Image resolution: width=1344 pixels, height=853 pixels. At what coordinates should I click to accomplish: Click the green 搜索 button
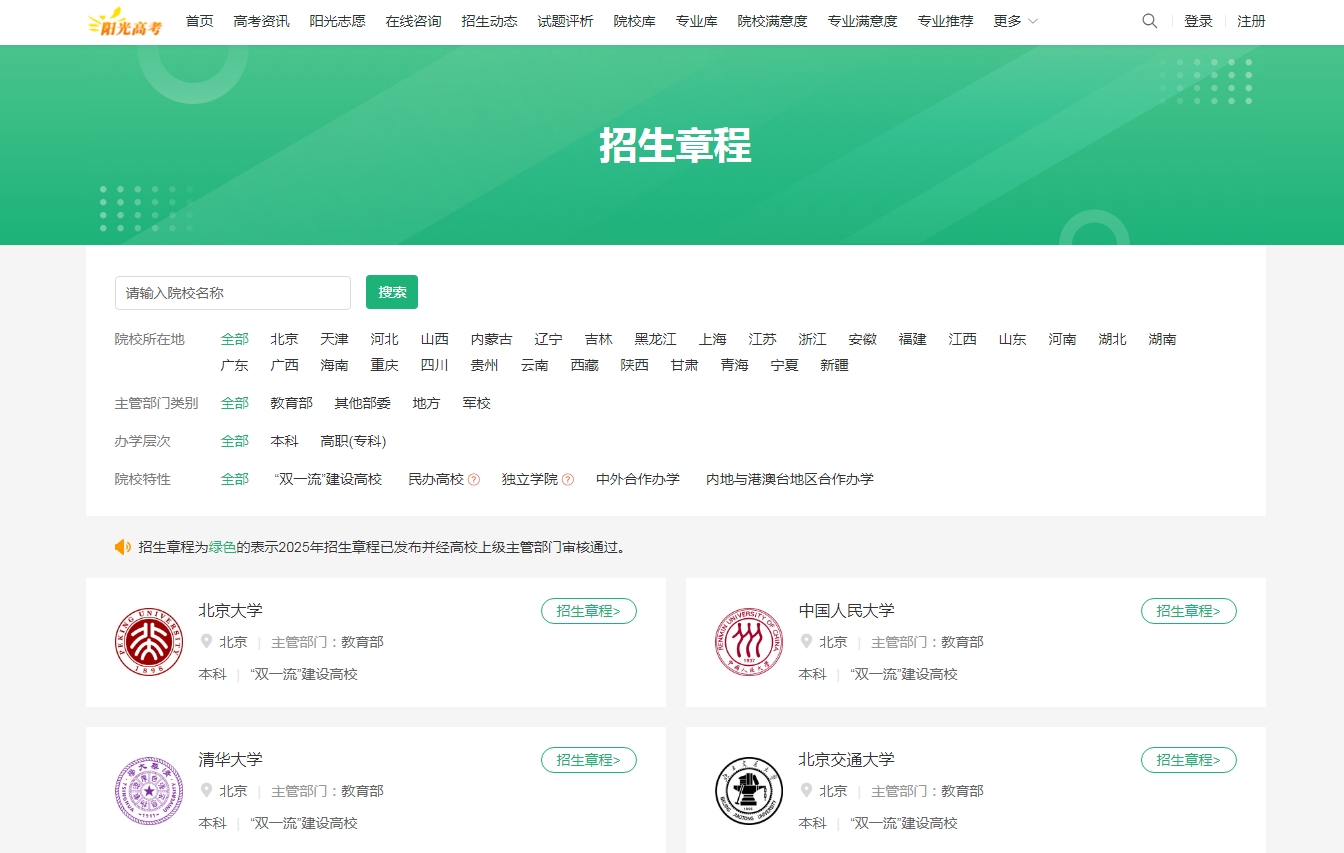[392, 292]
